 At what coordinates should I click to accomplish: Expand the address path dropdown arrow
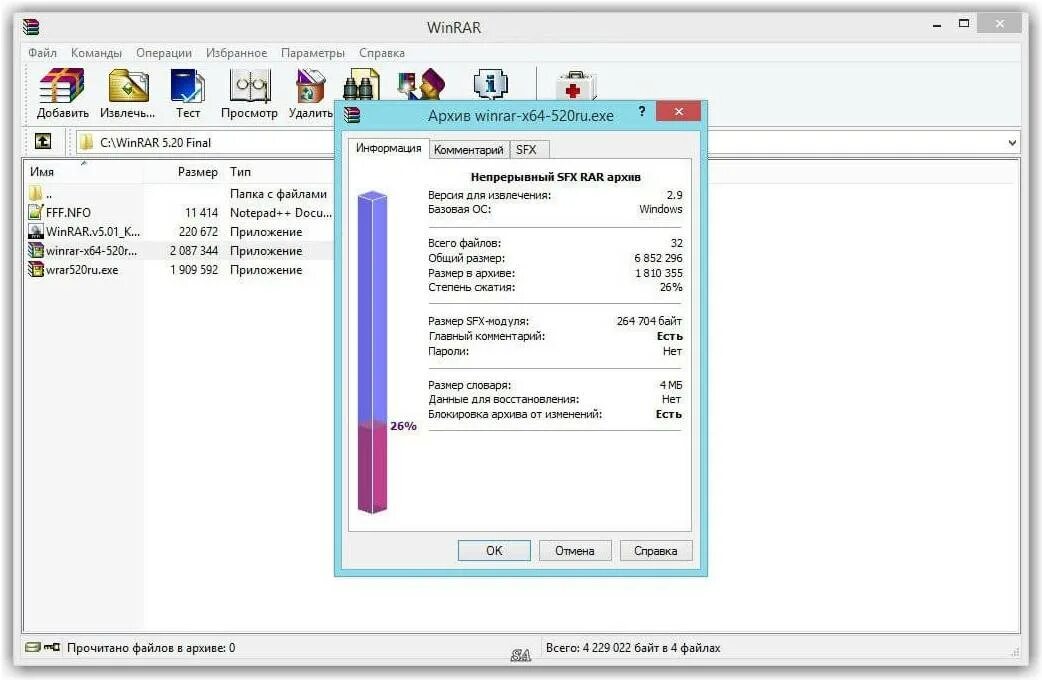[x=1011, y=142]
